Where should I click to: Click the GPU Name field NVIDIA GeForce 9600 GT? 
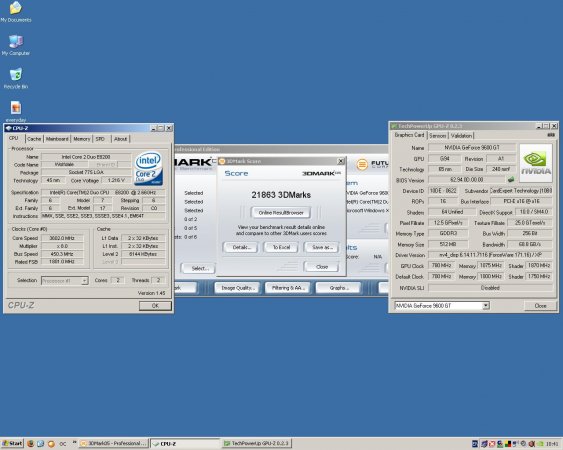[x=472, y=148]
